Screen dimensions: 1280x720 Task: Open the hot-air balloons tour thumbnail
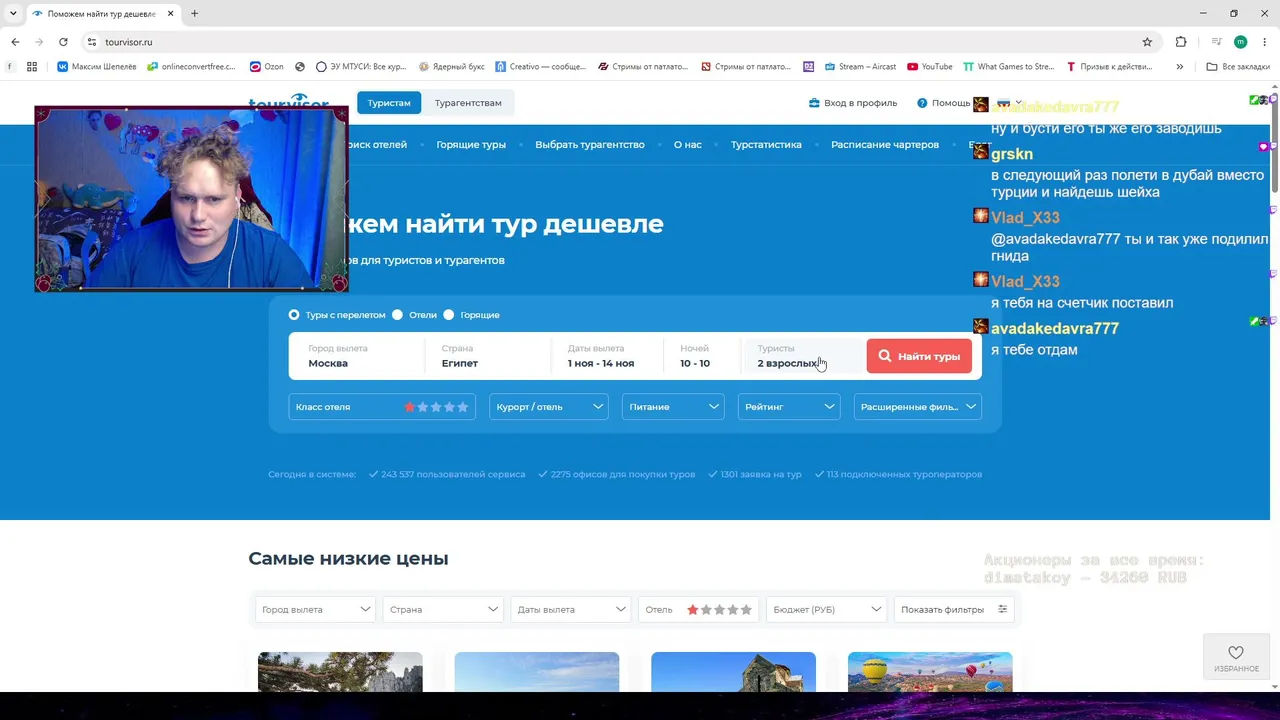pos(930,672)
